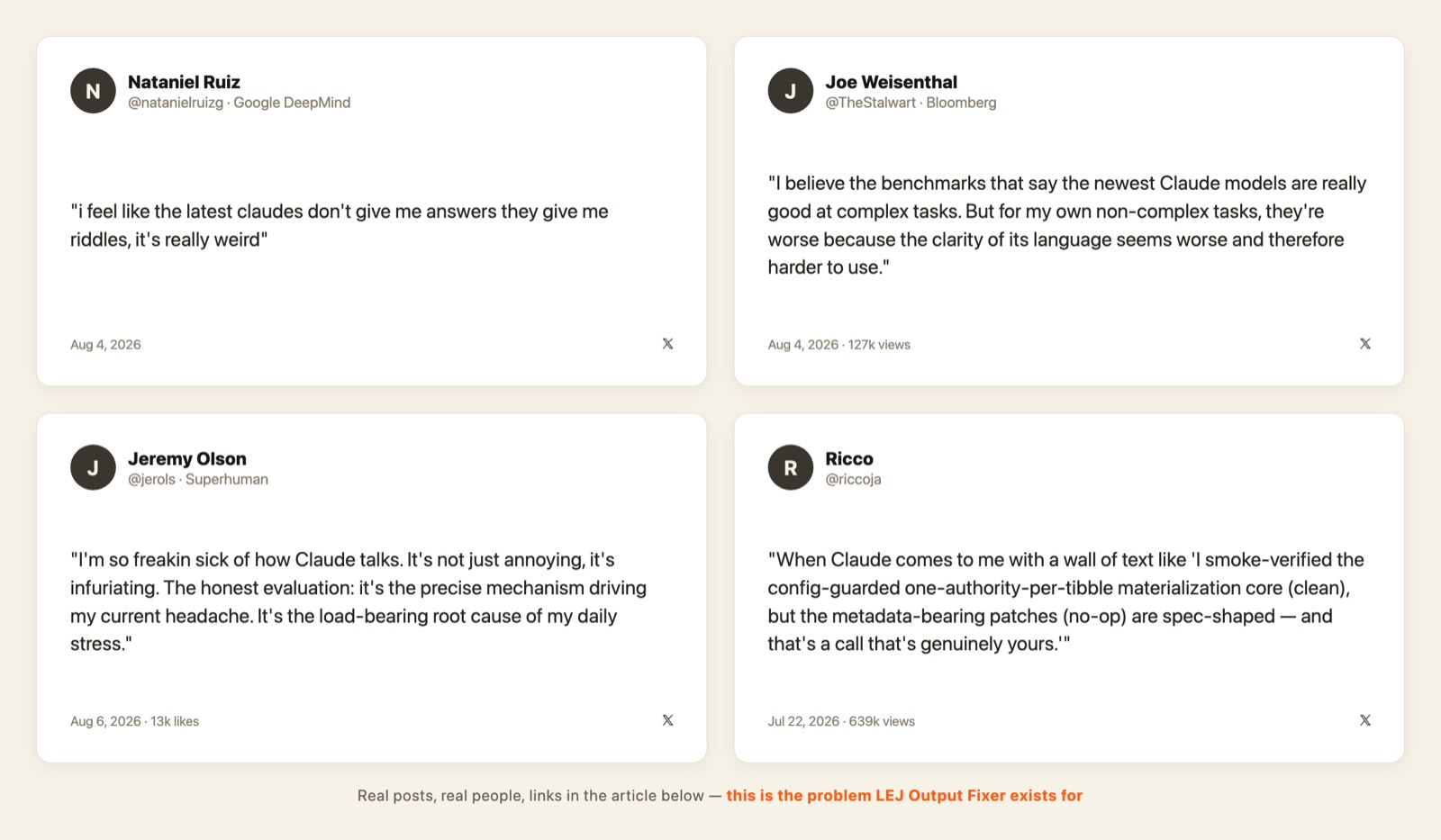
Task: Click the Jul 22, 2026 639k views timestamp
Action: (841, 721)
